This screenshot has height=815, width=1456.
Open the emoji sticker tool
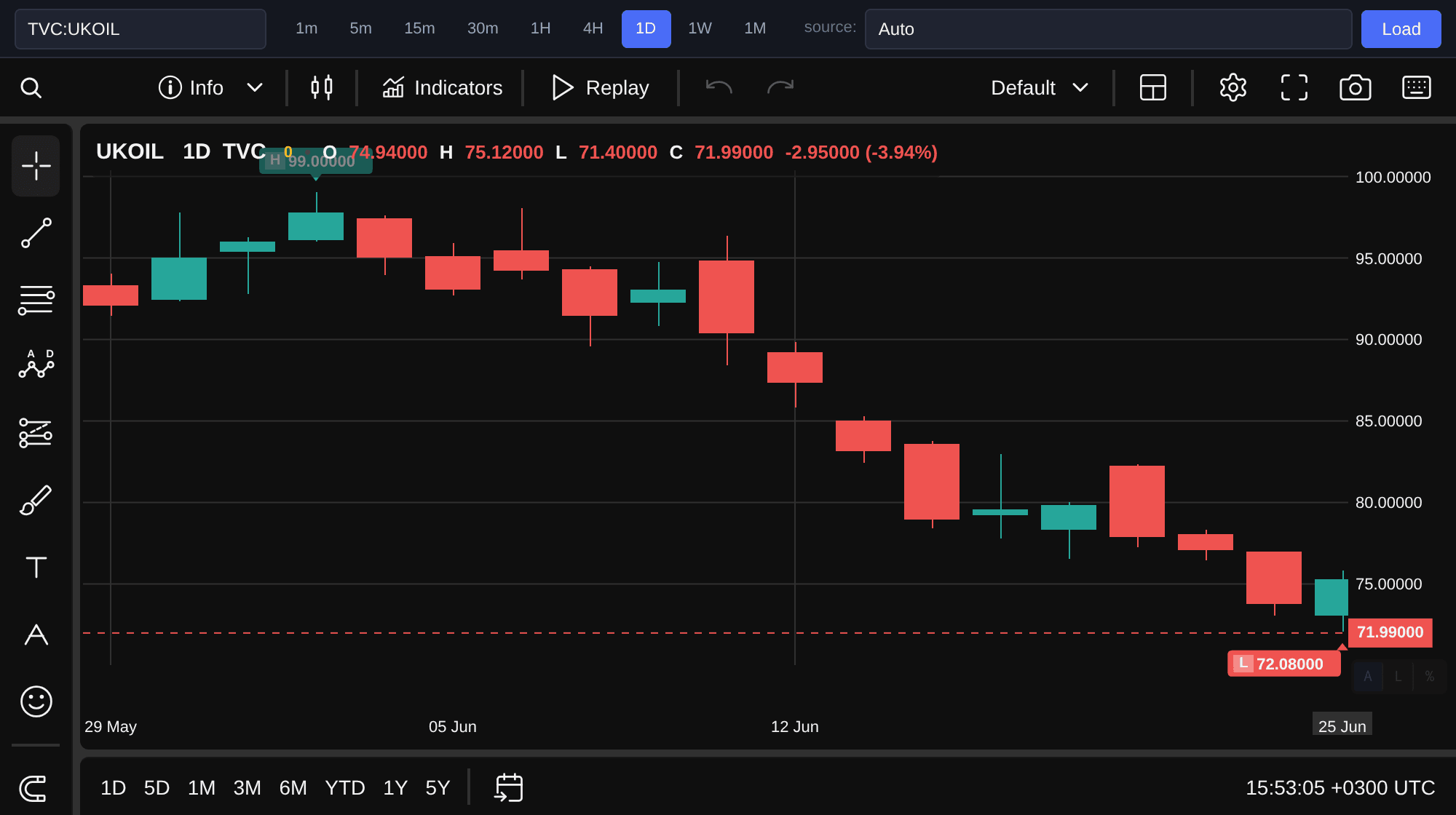(36, 701)
